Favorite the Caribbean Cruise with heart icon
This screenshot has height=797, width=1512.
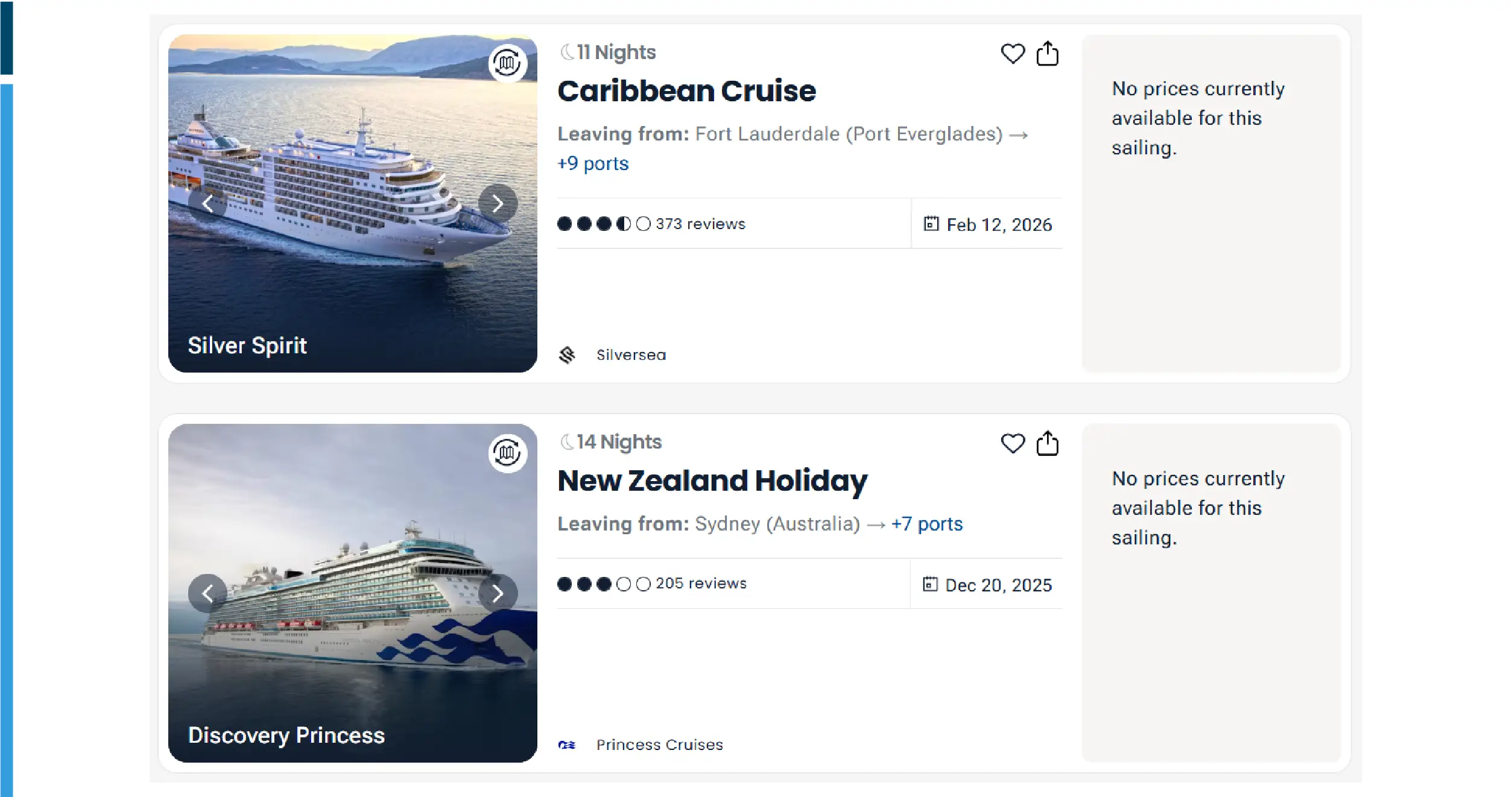pos(1013,54)
